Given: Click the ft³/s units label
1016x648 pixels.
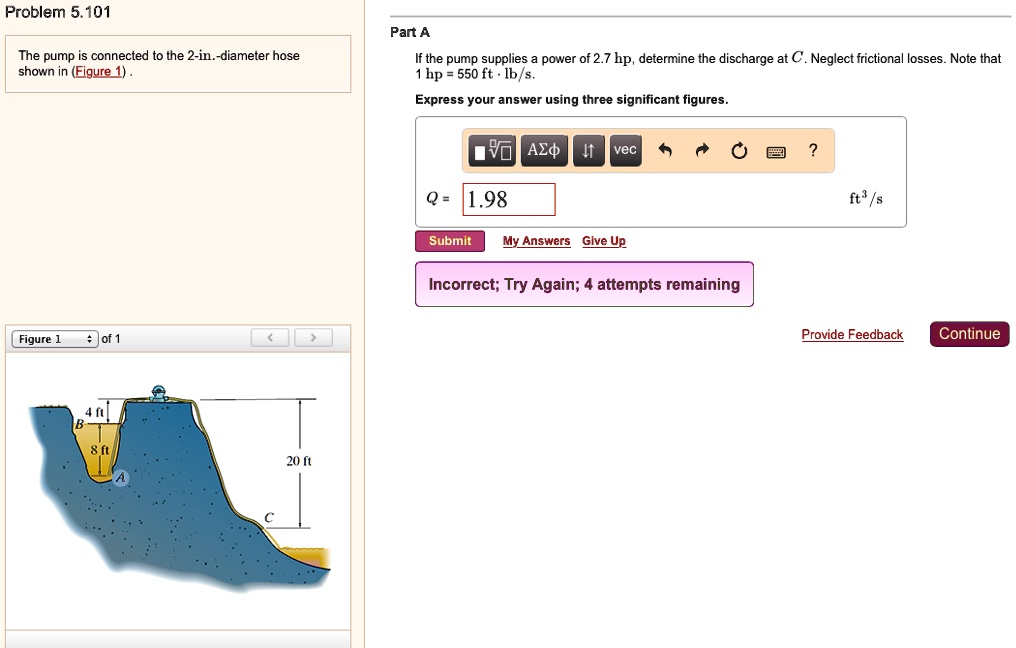Looking at the screenshot, I should click(x=866, y=198).
